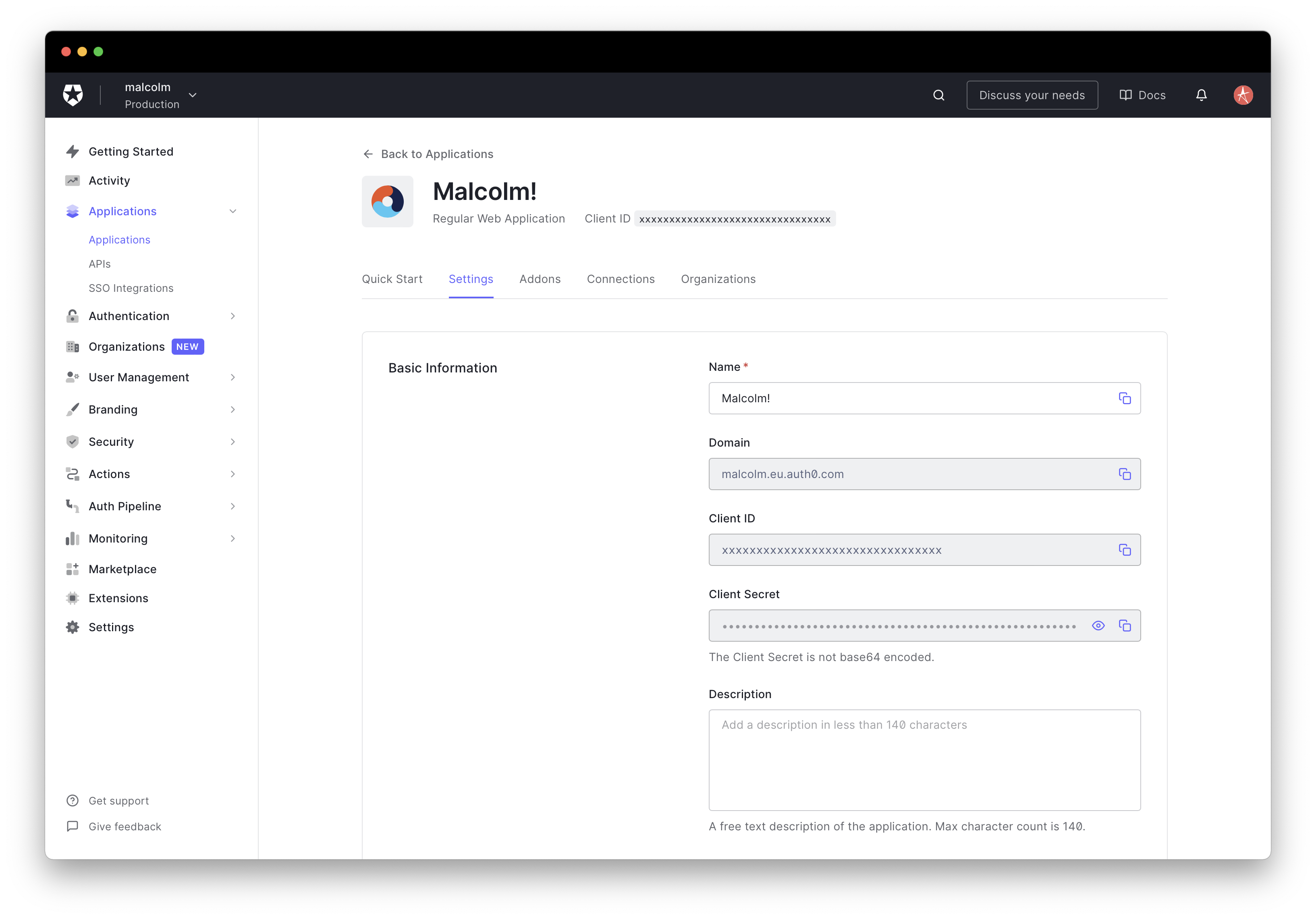Open the APIs submenu item
This screenshot has height=919, width=1316.
pos(100,264)
